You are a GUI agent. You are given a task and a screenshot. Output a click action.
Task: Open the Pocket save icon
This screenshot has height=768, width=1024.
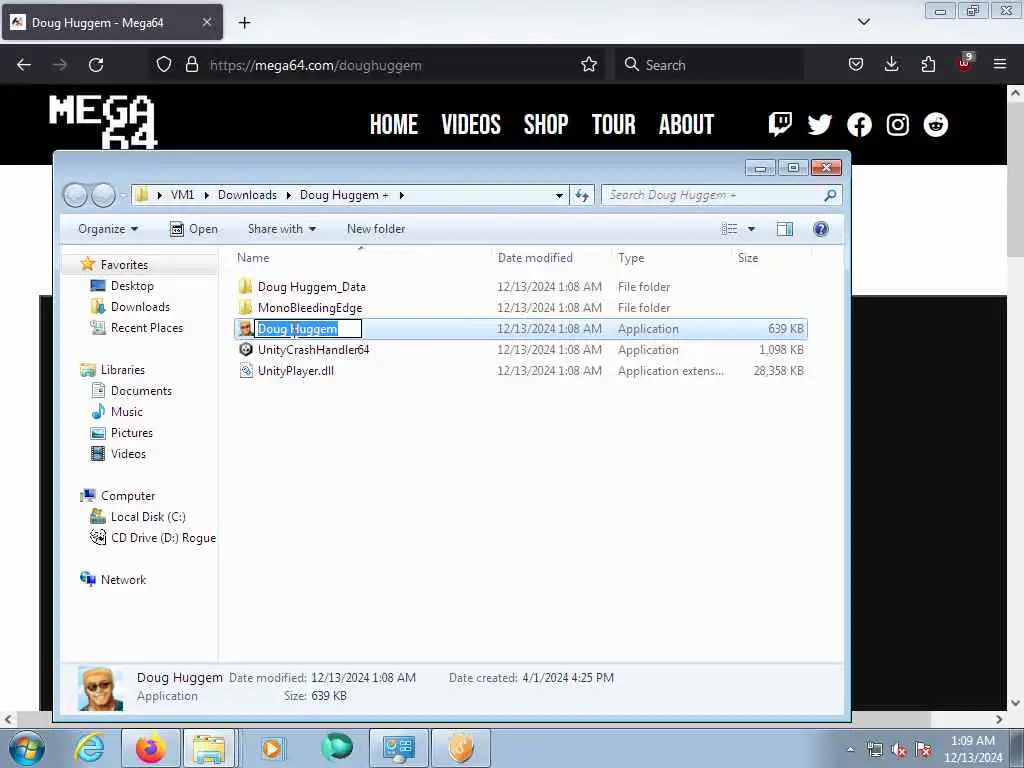point(856,64)
